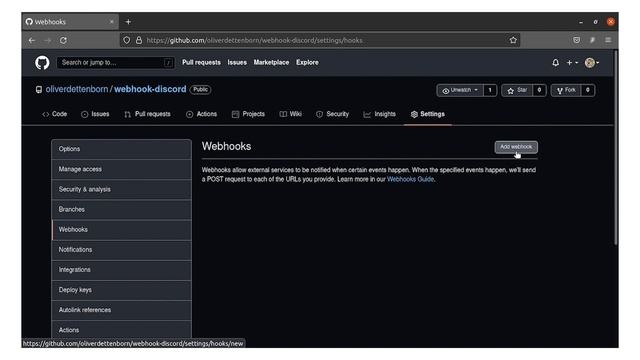Click Pull requests in top navigation

click(201, 62)
